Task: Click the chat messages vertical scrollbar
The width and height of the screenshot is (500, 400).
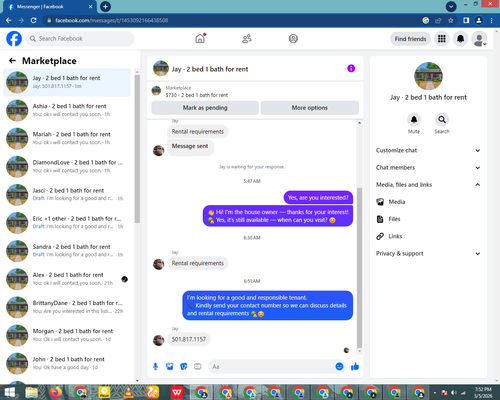Action: click(x=359, y=268)
